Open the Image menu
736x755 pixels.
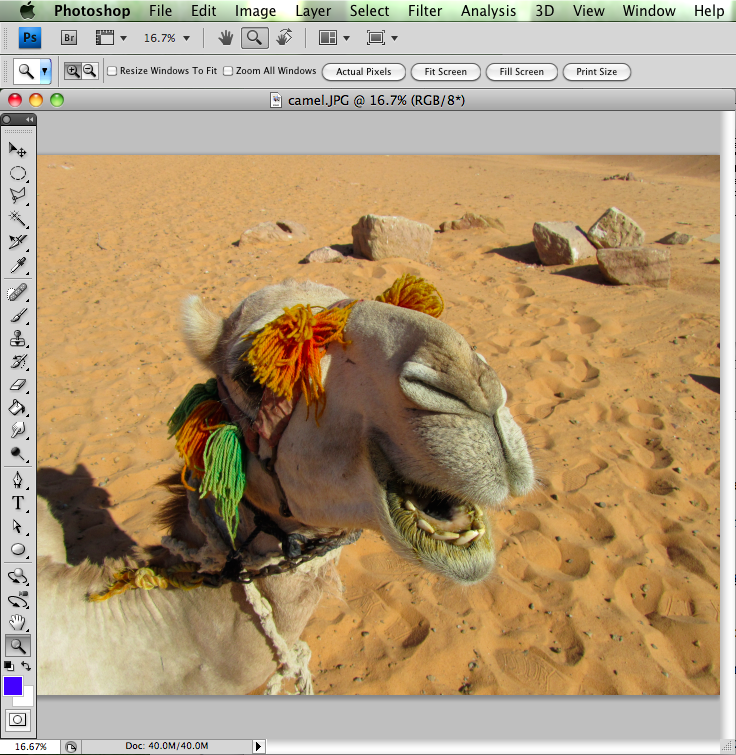[256, 11]
